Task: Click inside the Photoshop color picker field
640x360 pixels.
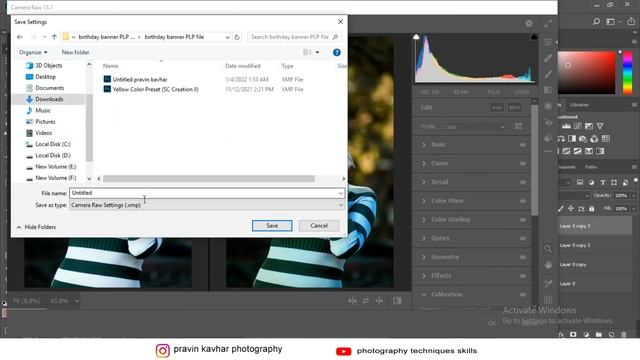Action: pyautogui.click(x=586, y=73)
